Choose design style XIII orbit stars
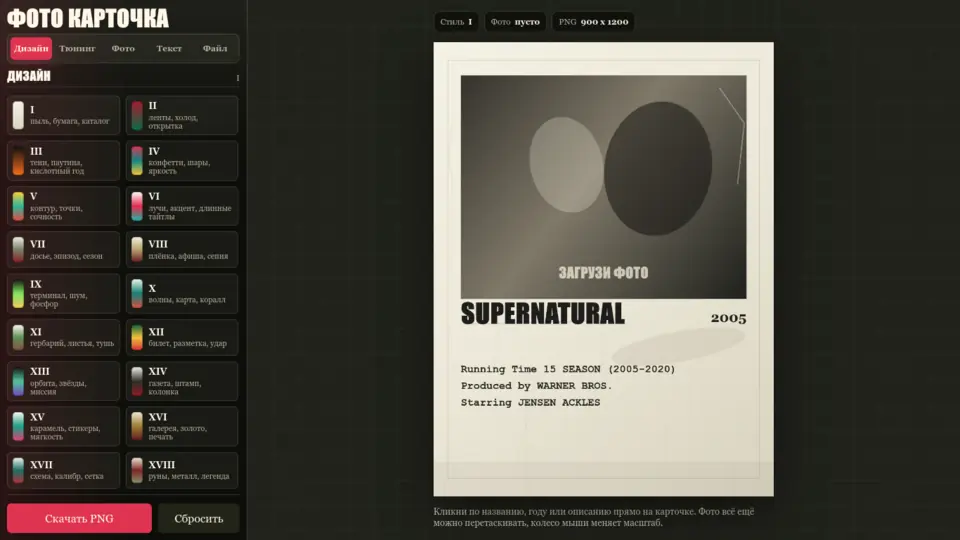Screen dimensions: 960x540 tap(63, 381)
